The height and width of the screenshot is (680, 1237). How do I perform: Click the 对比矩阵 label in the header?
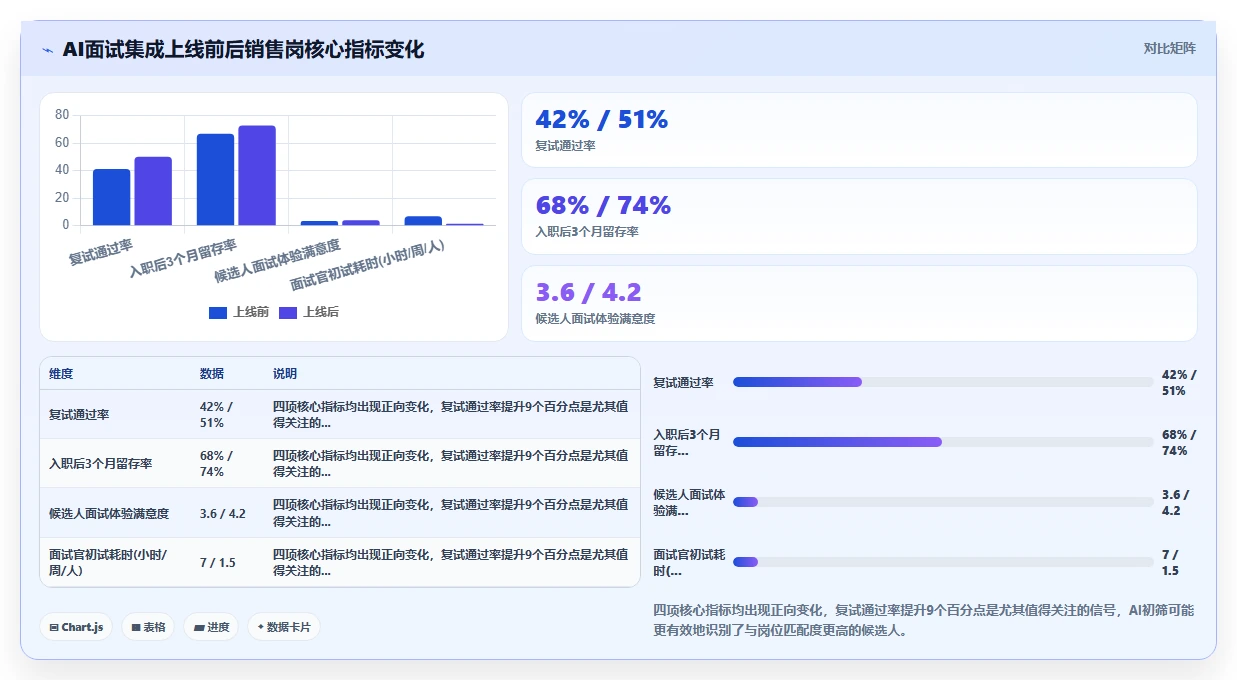[x=1169, y=48]
